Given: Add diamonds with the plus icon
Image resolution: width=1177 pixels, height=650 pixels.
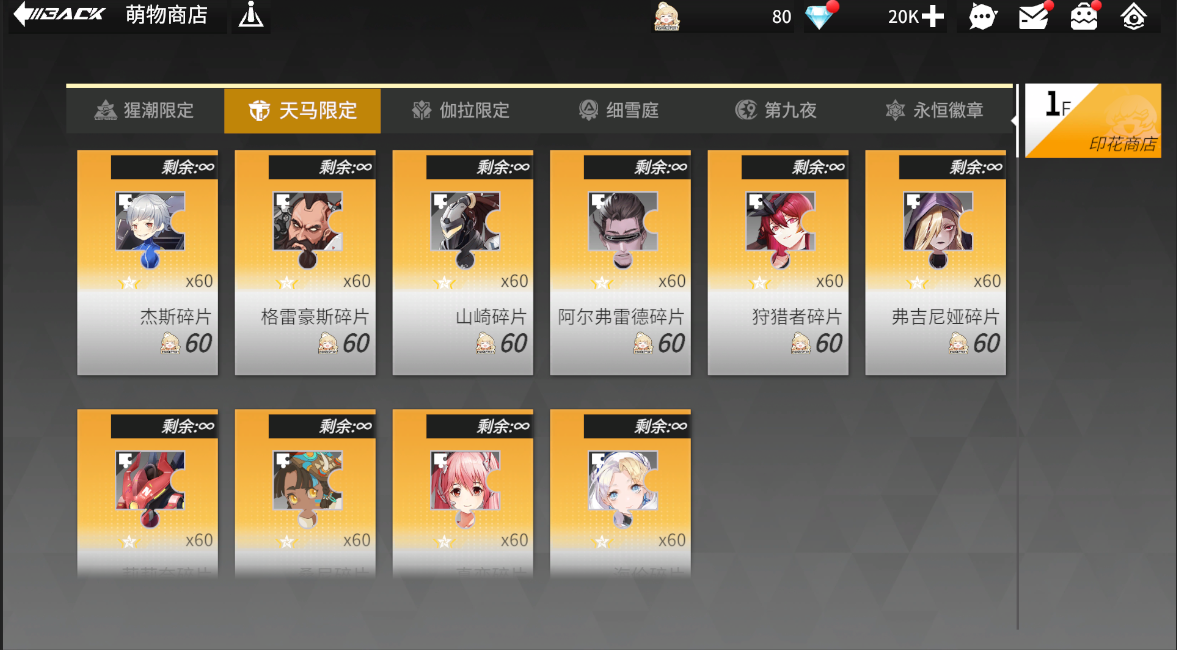Looking at the screenshot, I should click(932, 17).
